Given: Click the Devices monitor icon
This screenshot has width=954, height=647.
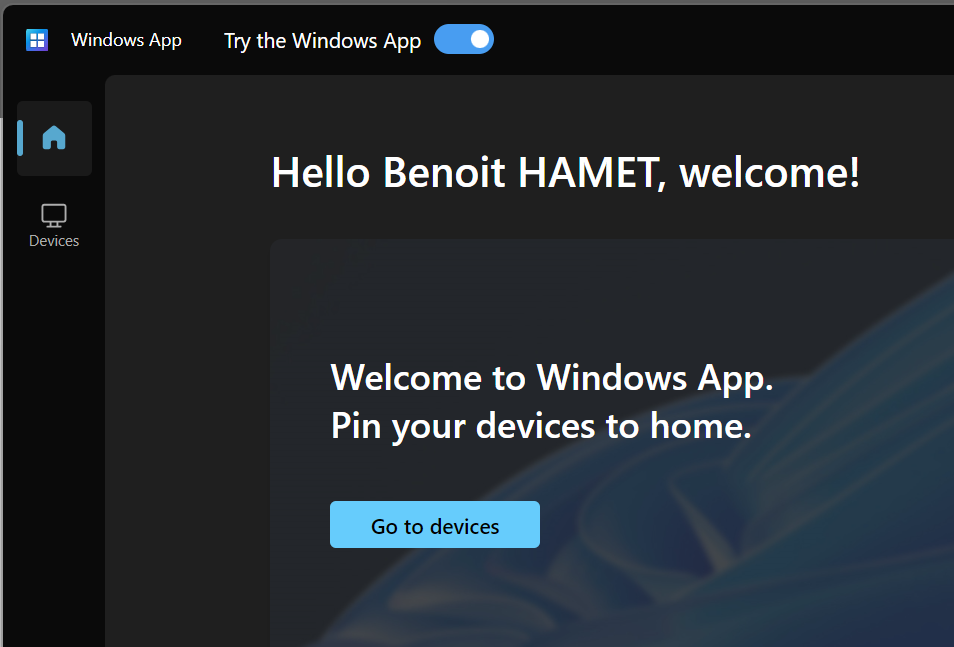Looking at the screenshot, I should click(54, 215).
